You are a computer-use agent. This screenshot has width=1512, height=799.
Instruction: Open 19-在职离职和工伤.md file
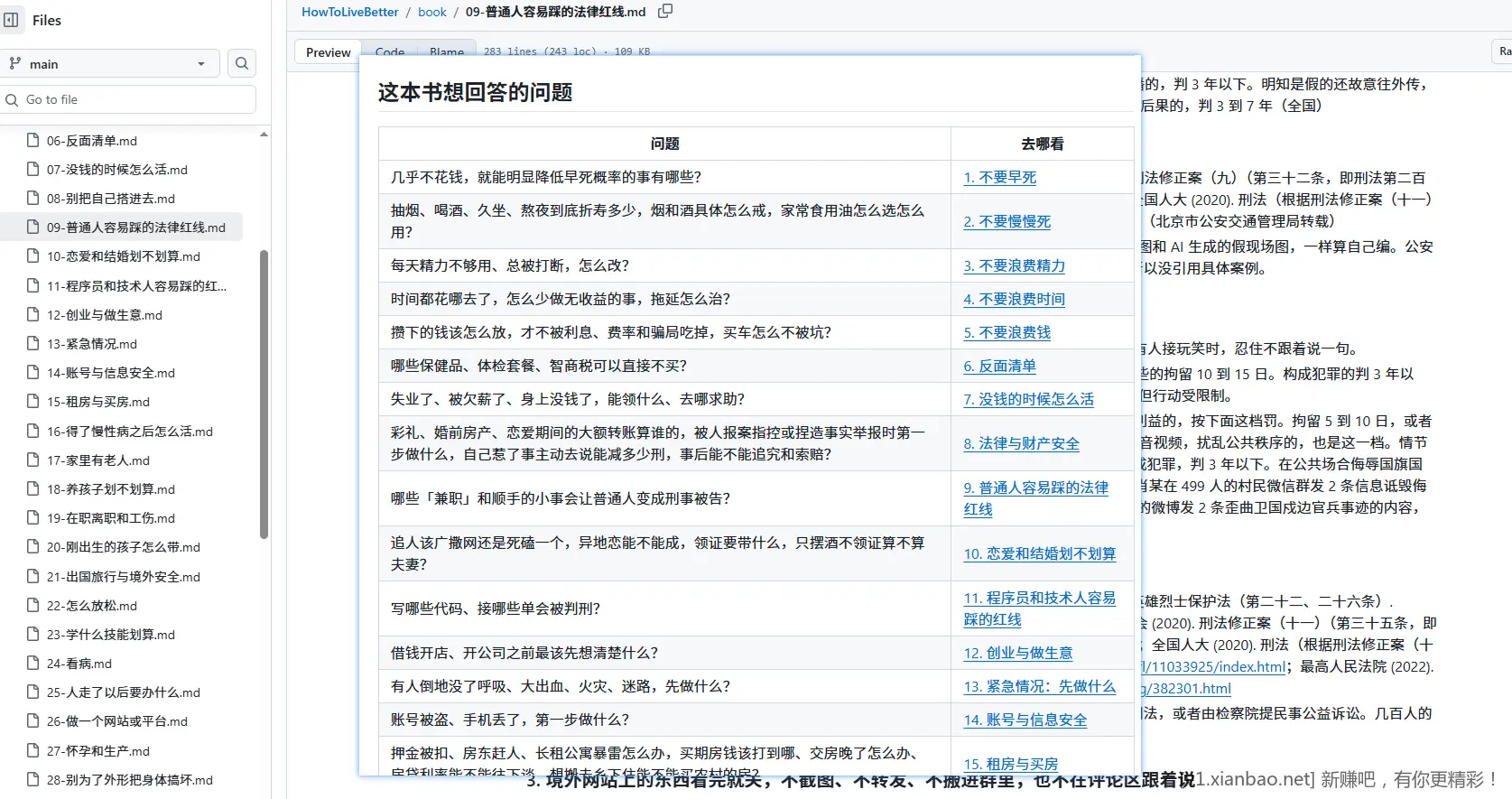[x=111, y=518]
